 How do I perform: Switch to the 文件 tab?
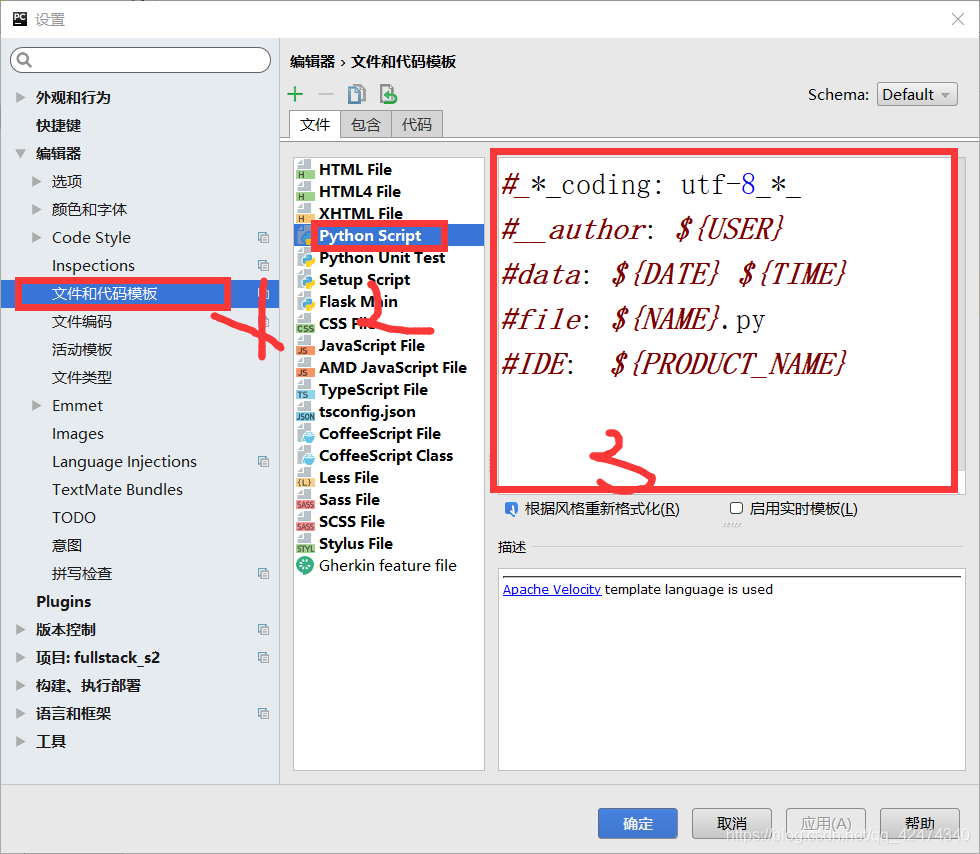coord(315,124)
